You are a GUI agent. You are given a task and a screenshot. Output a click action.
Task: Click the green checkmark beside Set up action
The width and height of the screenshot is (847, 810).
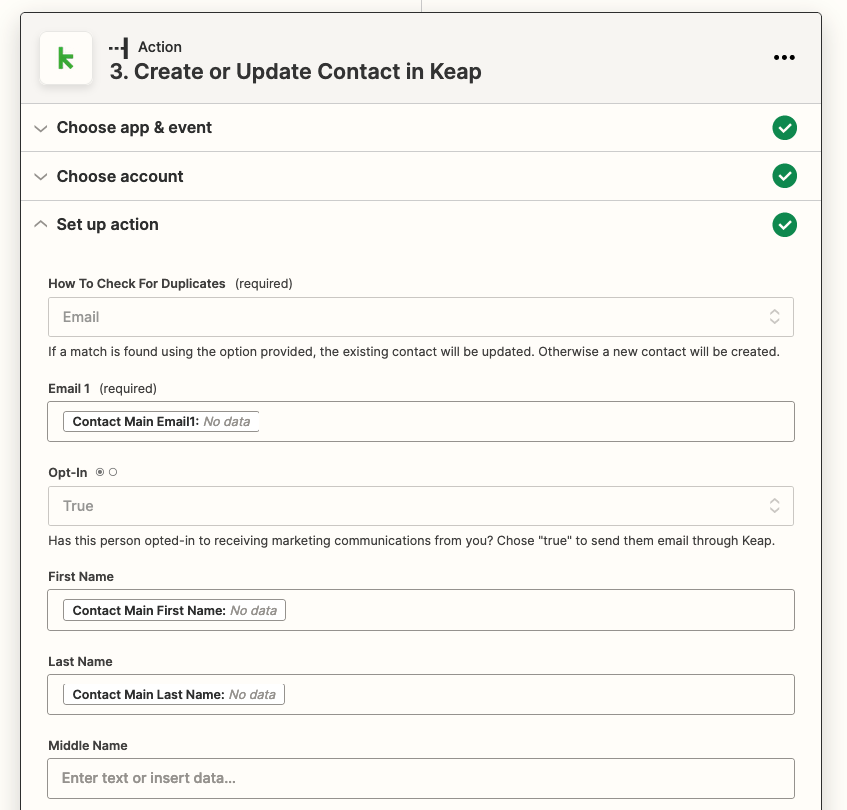[784, 225]
